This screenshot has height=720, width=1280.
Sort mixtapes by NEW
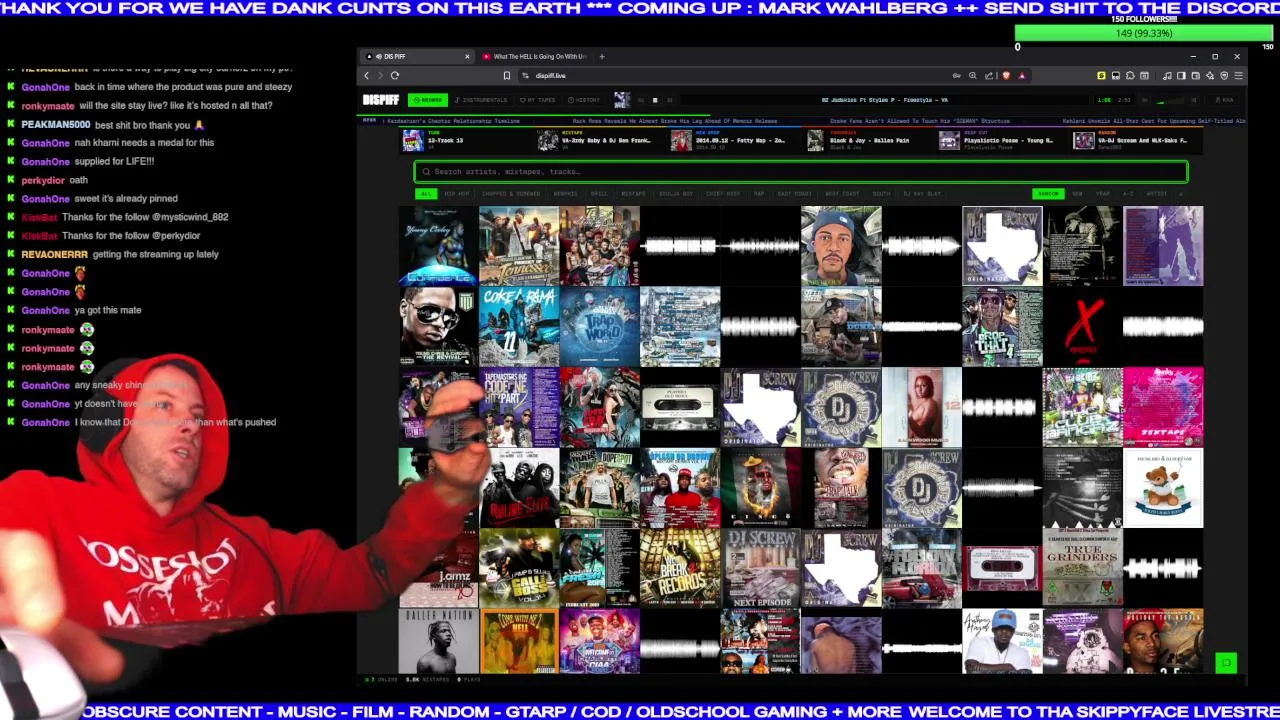point(1077,194)
